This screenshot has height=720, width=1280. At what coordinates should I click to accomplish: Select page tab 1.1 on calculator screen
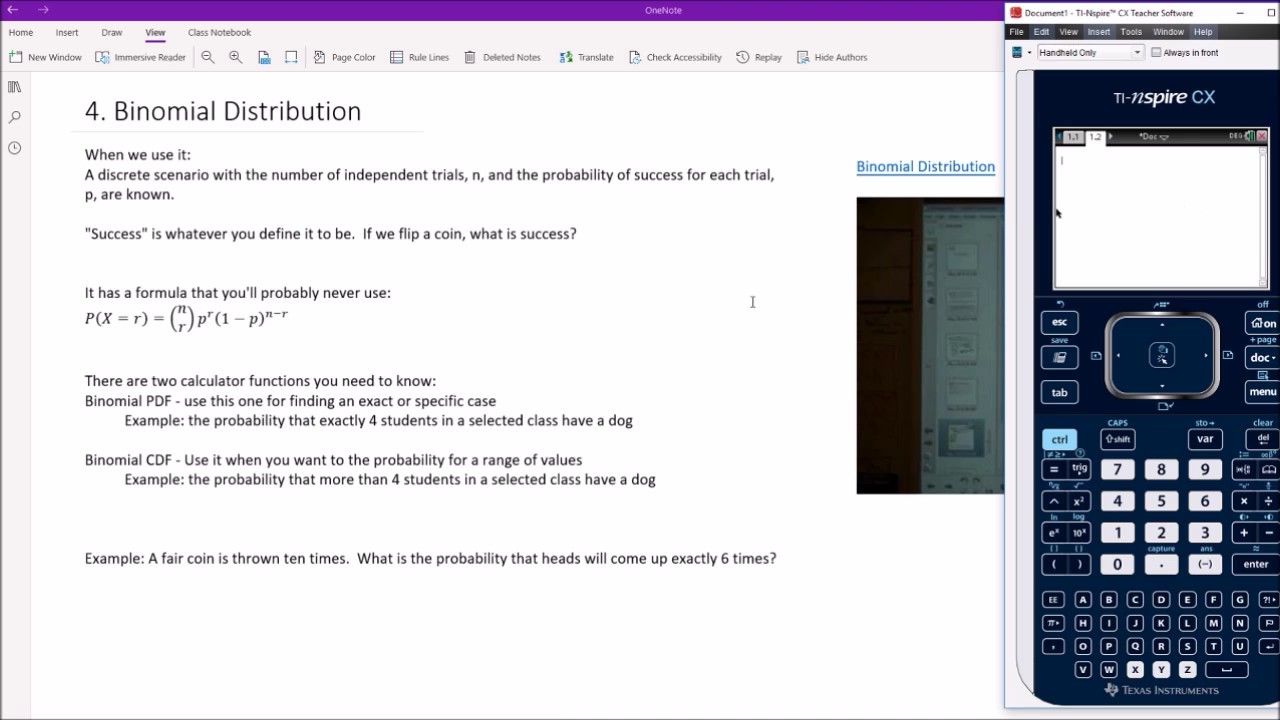pyautogui.click(x=1073, y=137)
